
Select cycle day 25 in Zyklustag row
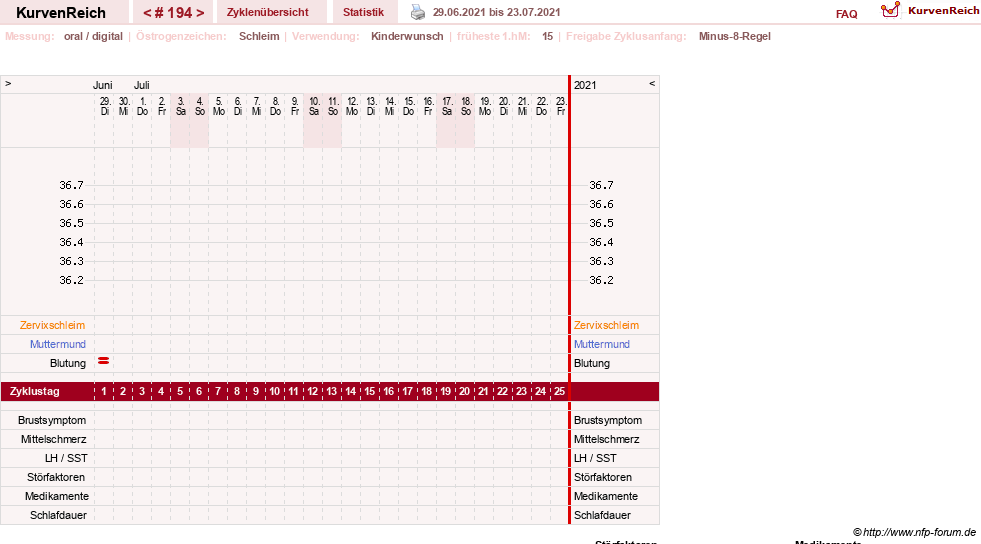point(559,391)
